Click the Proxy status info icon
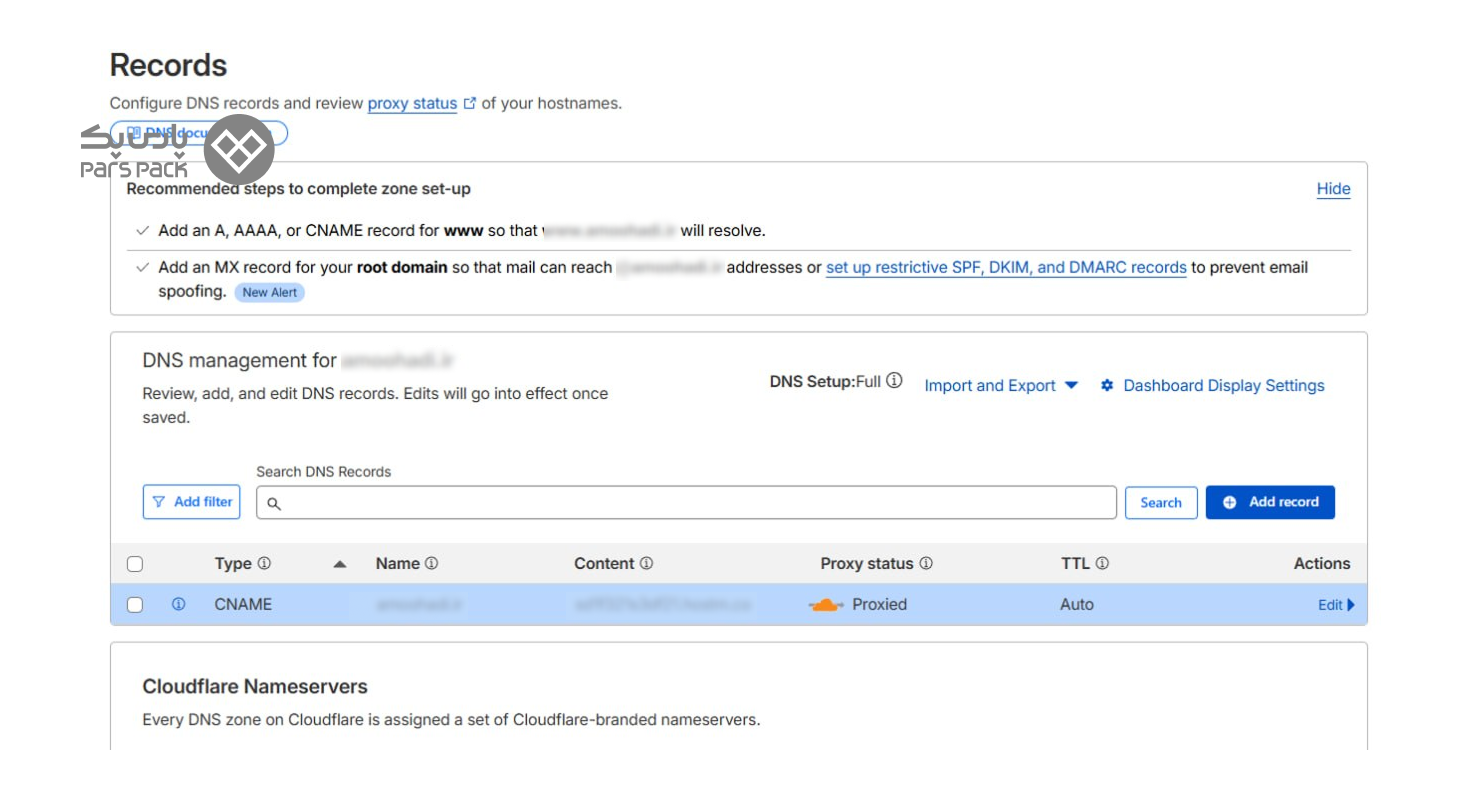 (x=926, y=564)
